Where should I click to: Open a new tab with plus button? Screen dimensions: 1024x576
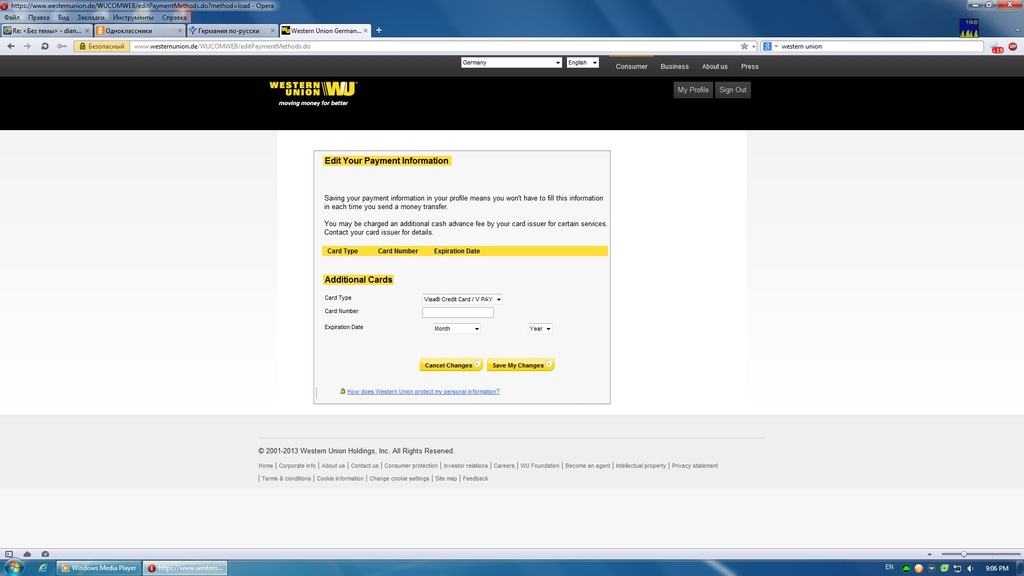(x=379, y=30)
